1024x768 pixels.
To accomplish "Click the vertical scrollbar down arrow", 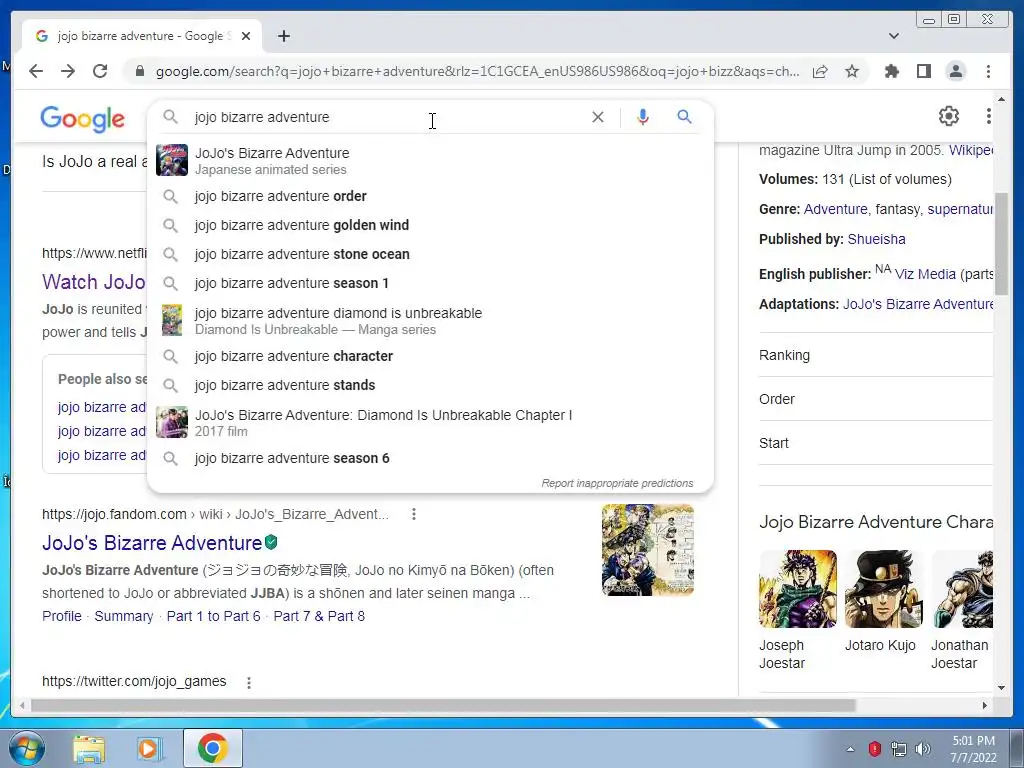I will tap(1001, 687).
